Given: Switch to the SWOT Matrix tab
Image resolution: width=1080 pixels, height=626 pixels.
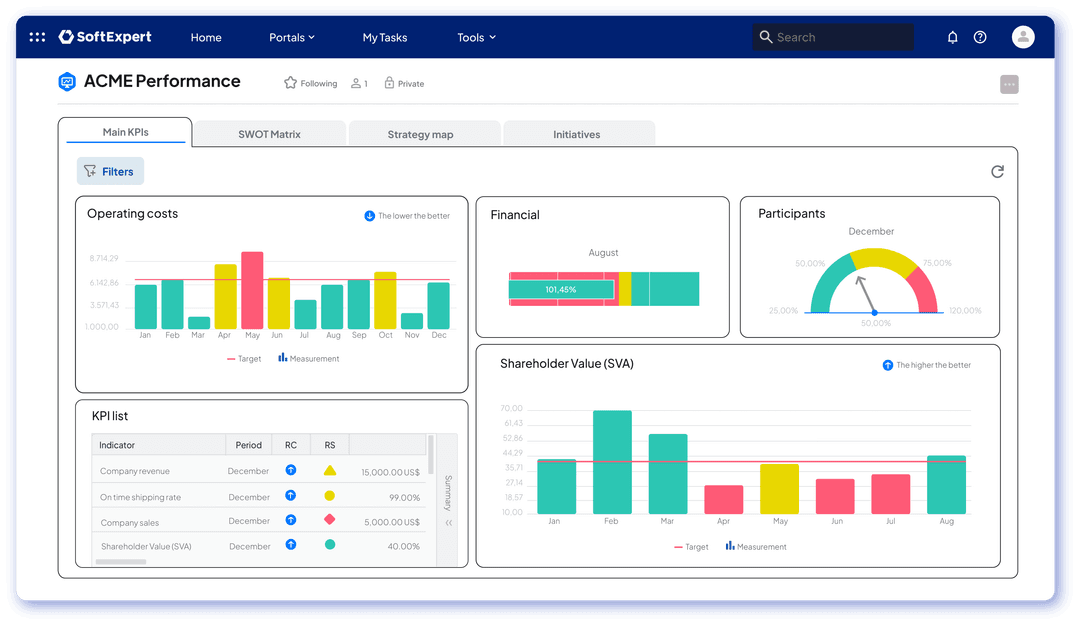Looking at the screenshot, I should click(x=269, y=134).
